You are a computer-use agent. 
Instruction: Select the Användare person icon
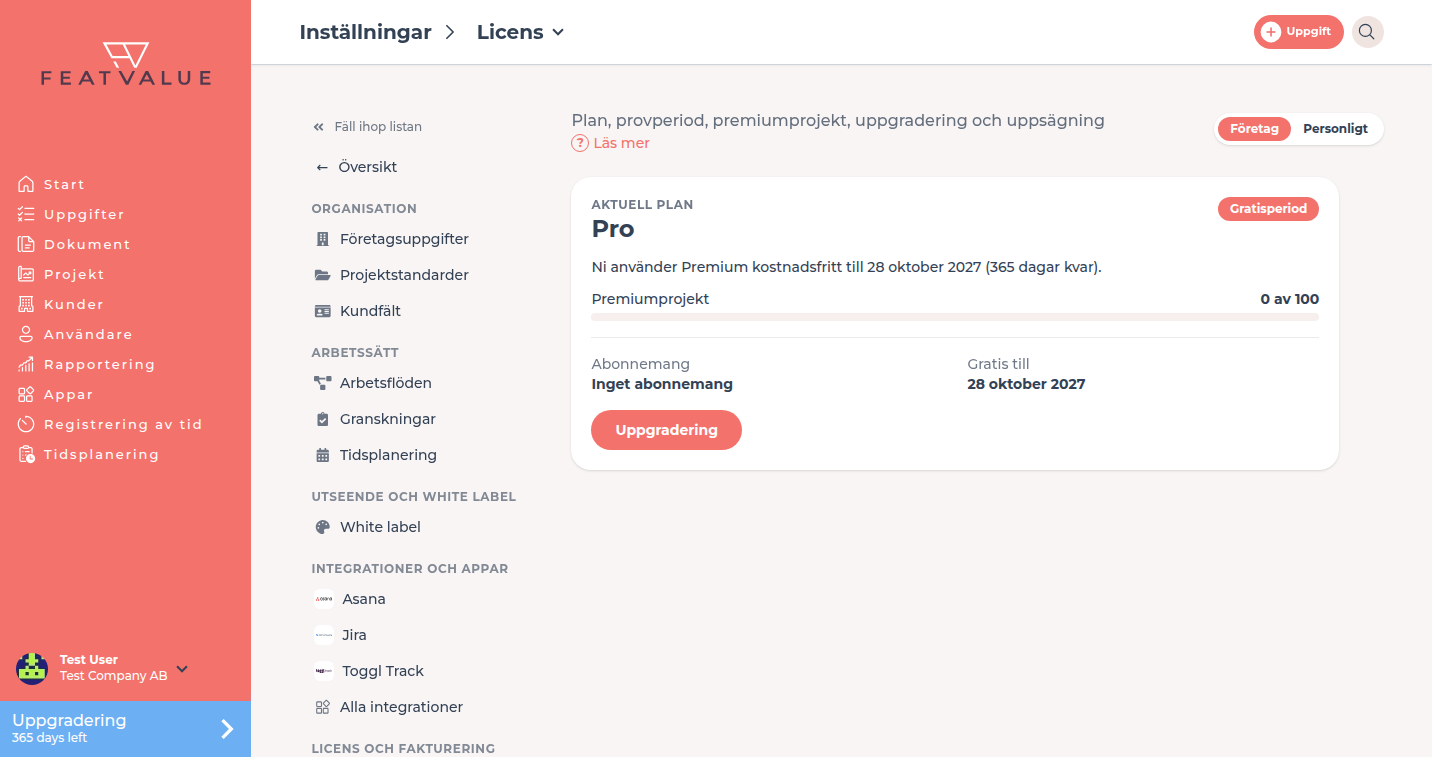pos(26,334)
